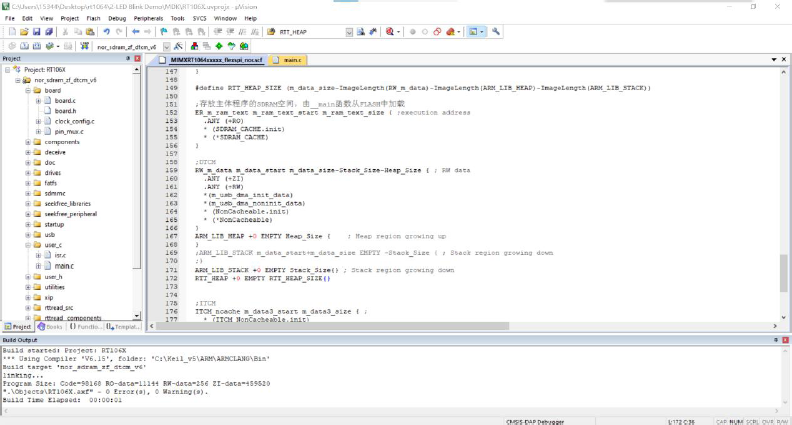Viewport: 792px width, 425px height.
Task: Open Options for Target icon
Action: pyautogui.click(x=178, y=46)
